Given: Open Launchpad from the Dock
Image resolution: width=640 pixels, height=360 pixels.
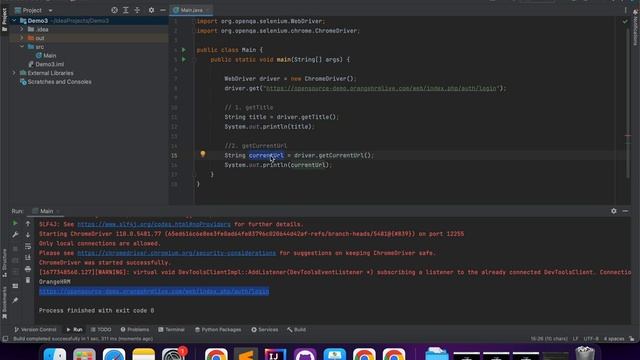Looking at the screenshot, I should click(x=84, y=354).
